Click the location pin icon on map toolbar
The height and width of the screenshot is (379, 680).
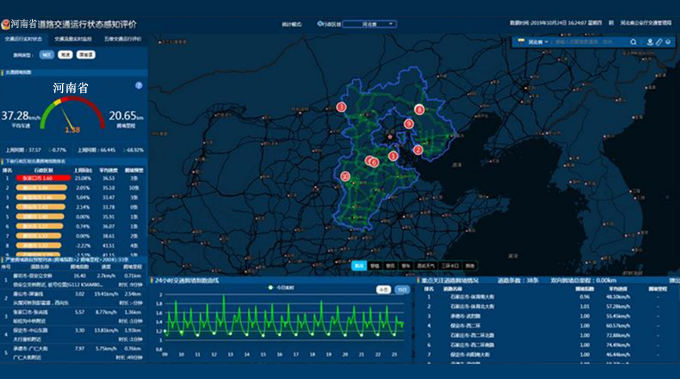650,42
